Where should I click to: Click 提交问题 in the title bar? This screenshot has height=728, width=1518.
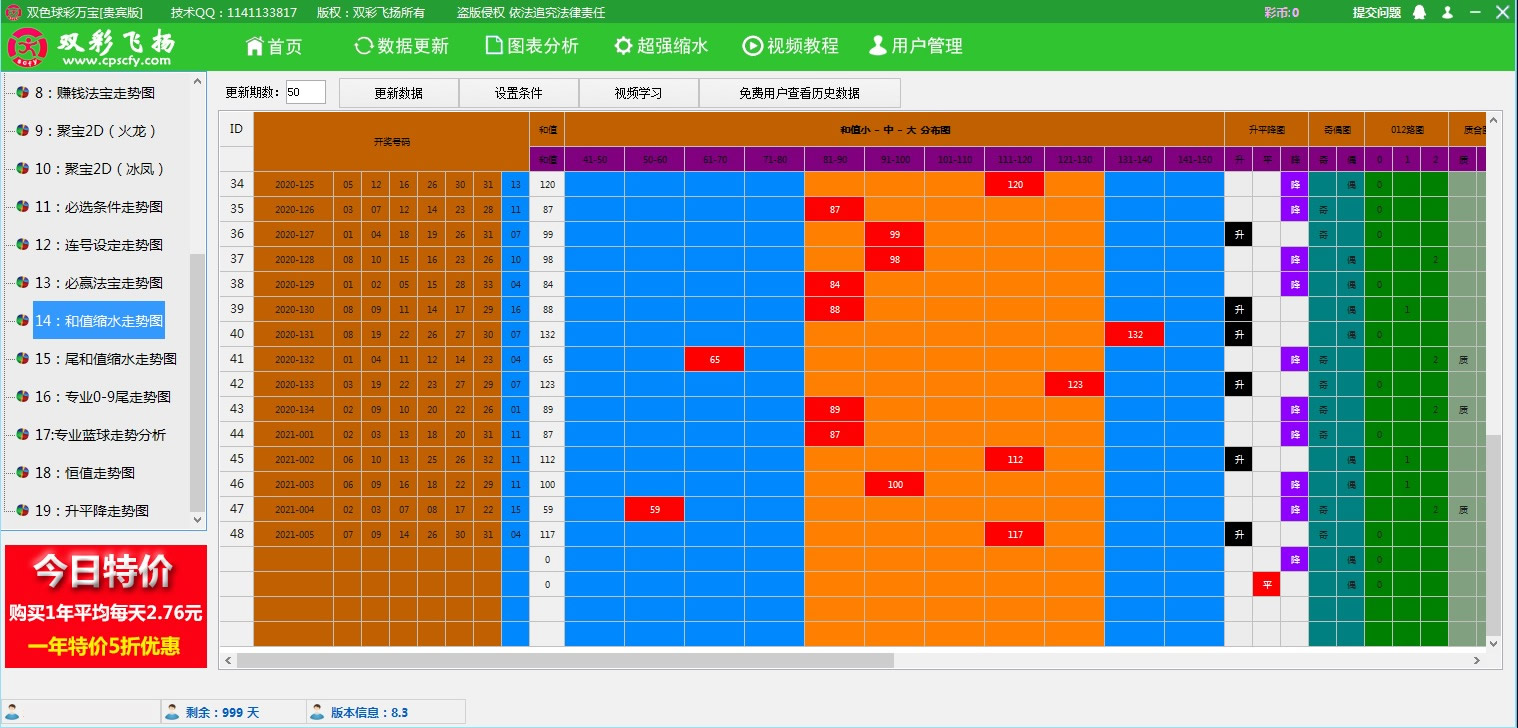(1376, 13)
